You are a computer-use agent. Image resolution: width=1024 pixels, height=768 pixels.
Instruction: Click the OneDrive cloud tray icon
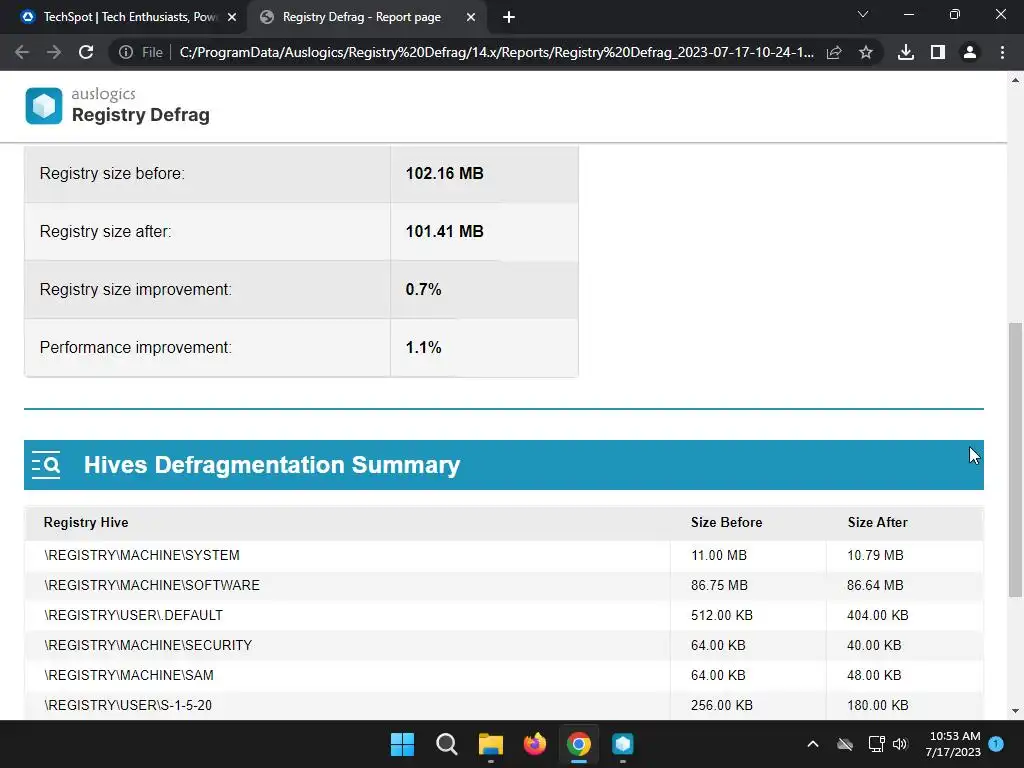point(845,744)
